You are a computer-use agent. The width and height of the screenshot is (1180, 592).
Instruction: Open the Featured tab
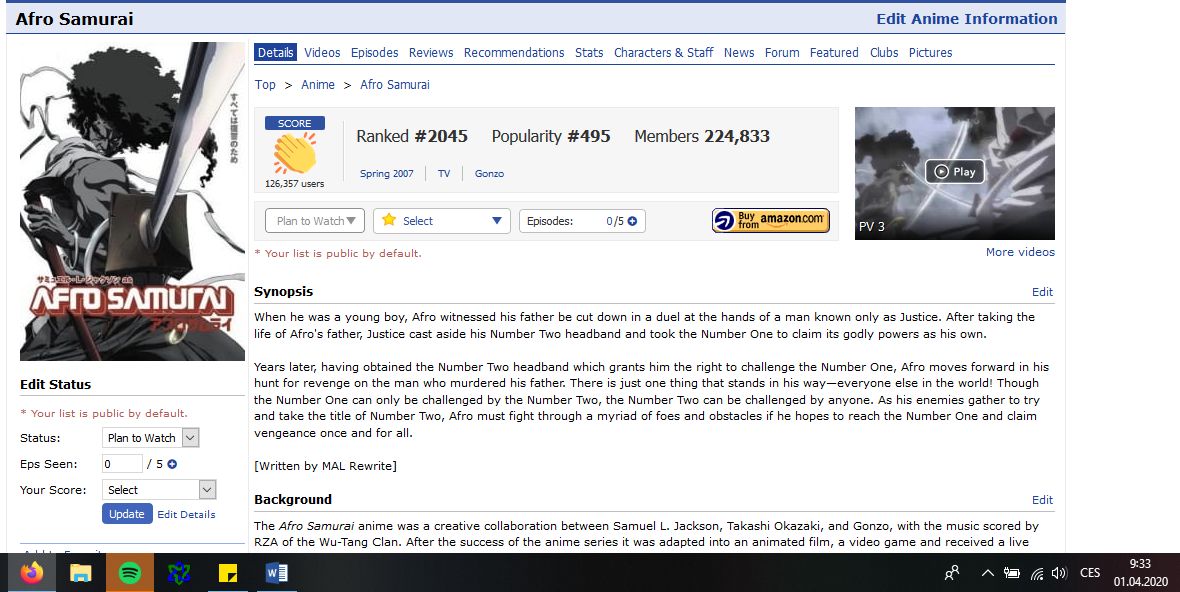click(834, 53)
